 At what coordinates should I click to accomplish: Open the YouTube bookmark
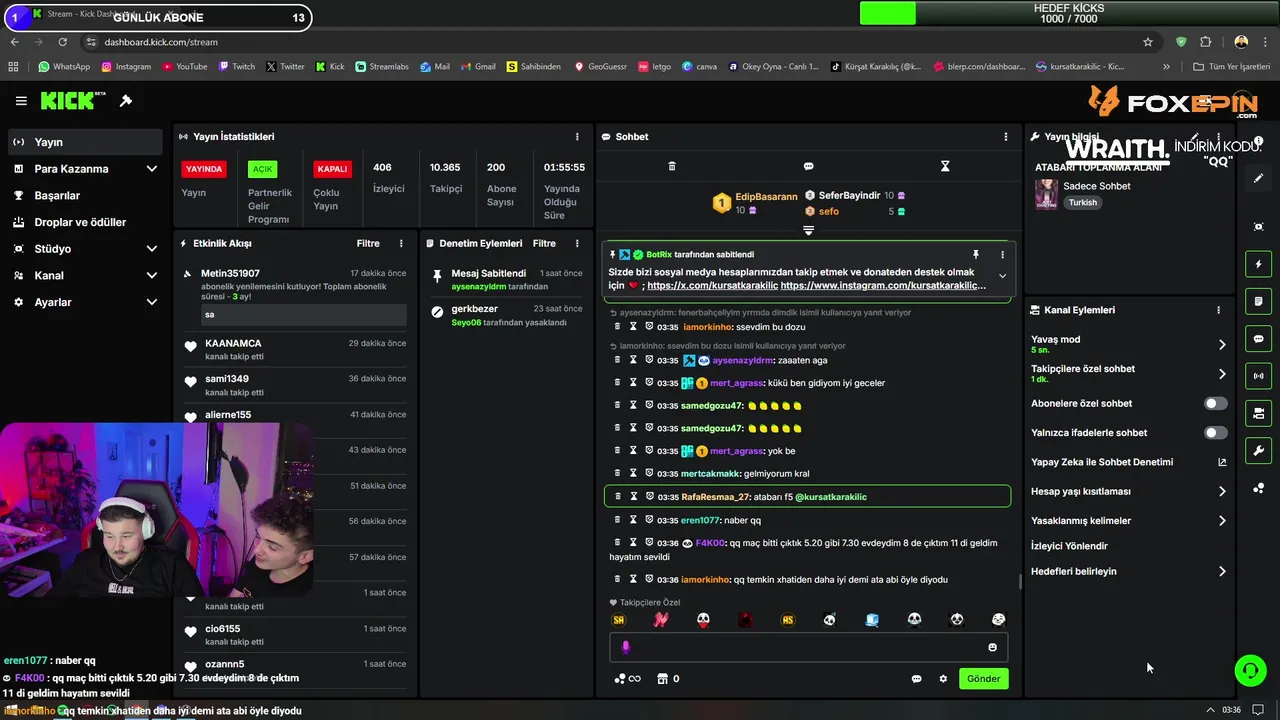click(x=184, y=67)
